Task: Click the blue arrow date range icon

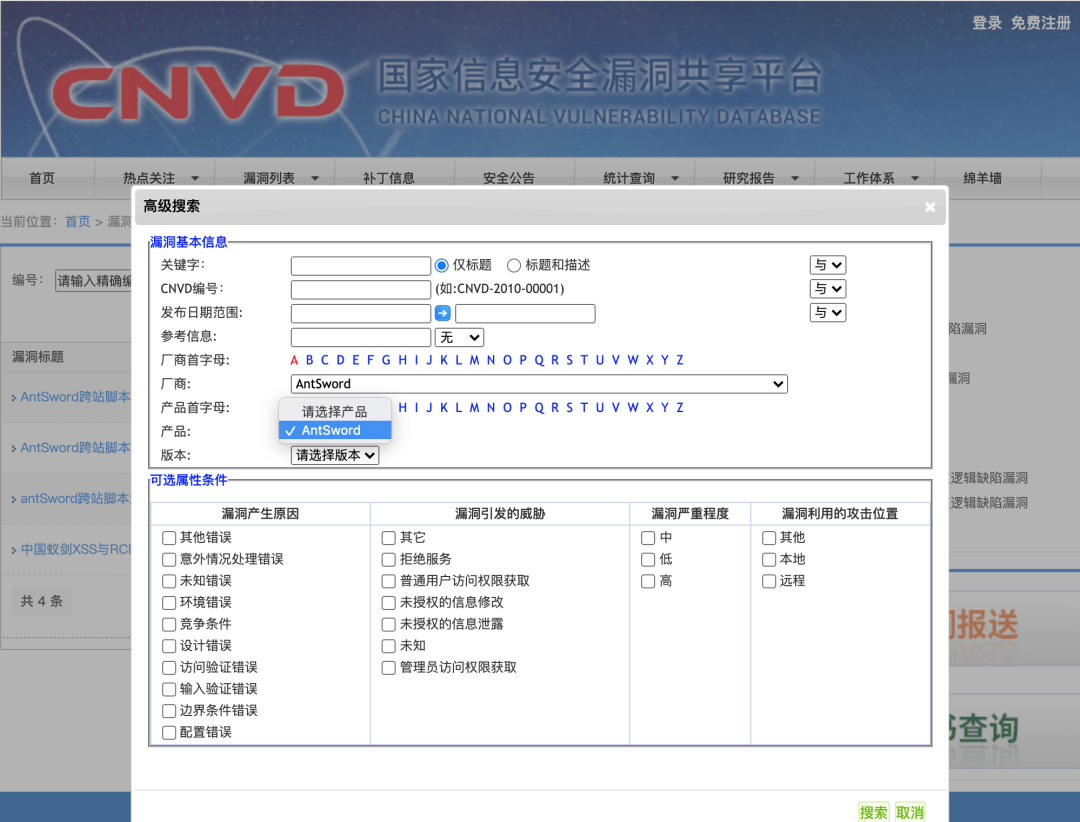Action: click(443, 314)
